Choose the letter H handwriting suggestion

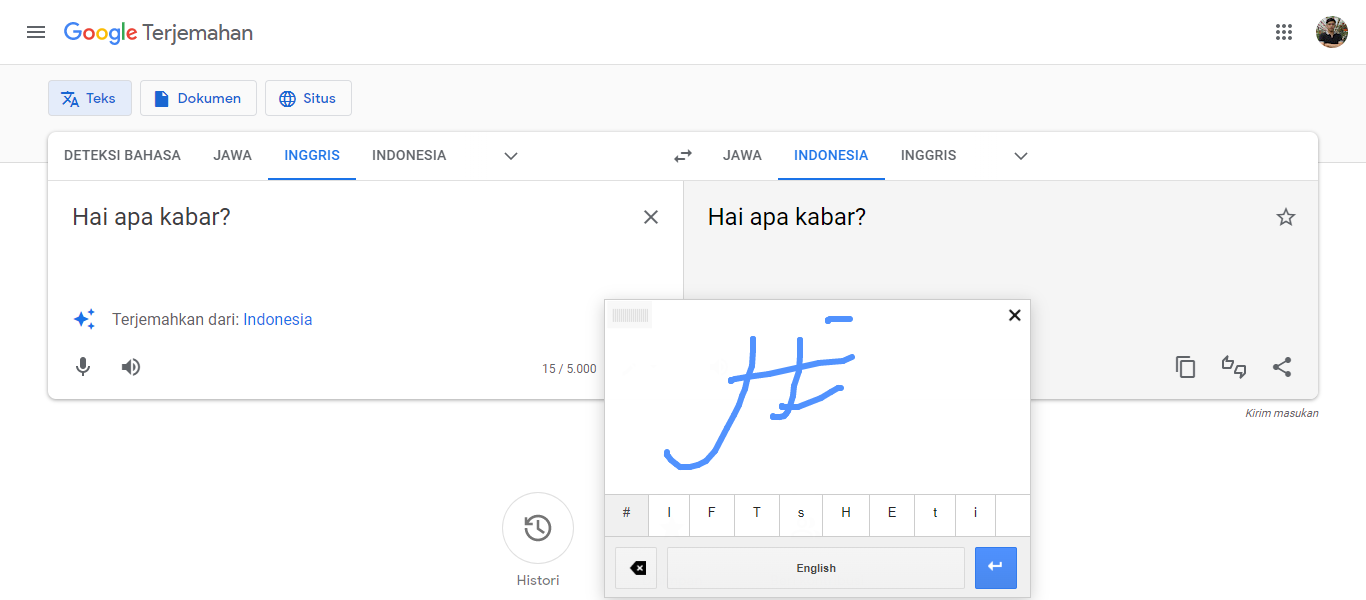845,514
